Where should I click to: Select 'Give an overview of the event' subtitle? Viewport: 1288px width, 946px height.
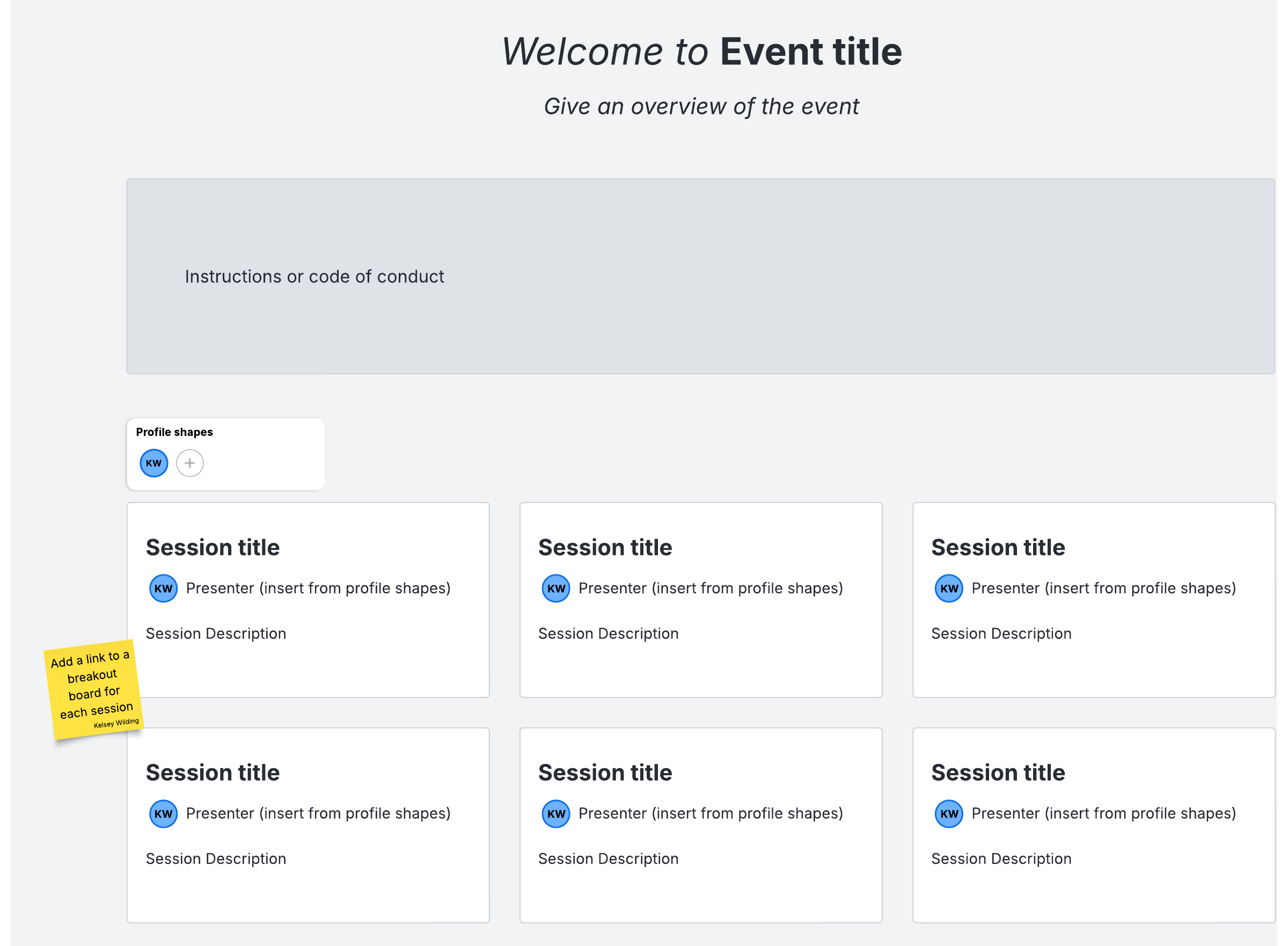pyautogui.click(x=701, y=106)
